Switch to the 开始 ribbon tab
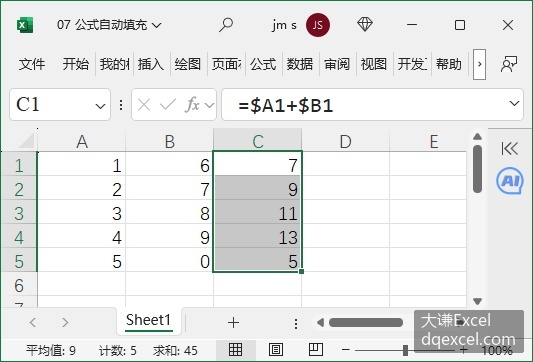Viewport: 533px width, 362px height. (75, 64)
